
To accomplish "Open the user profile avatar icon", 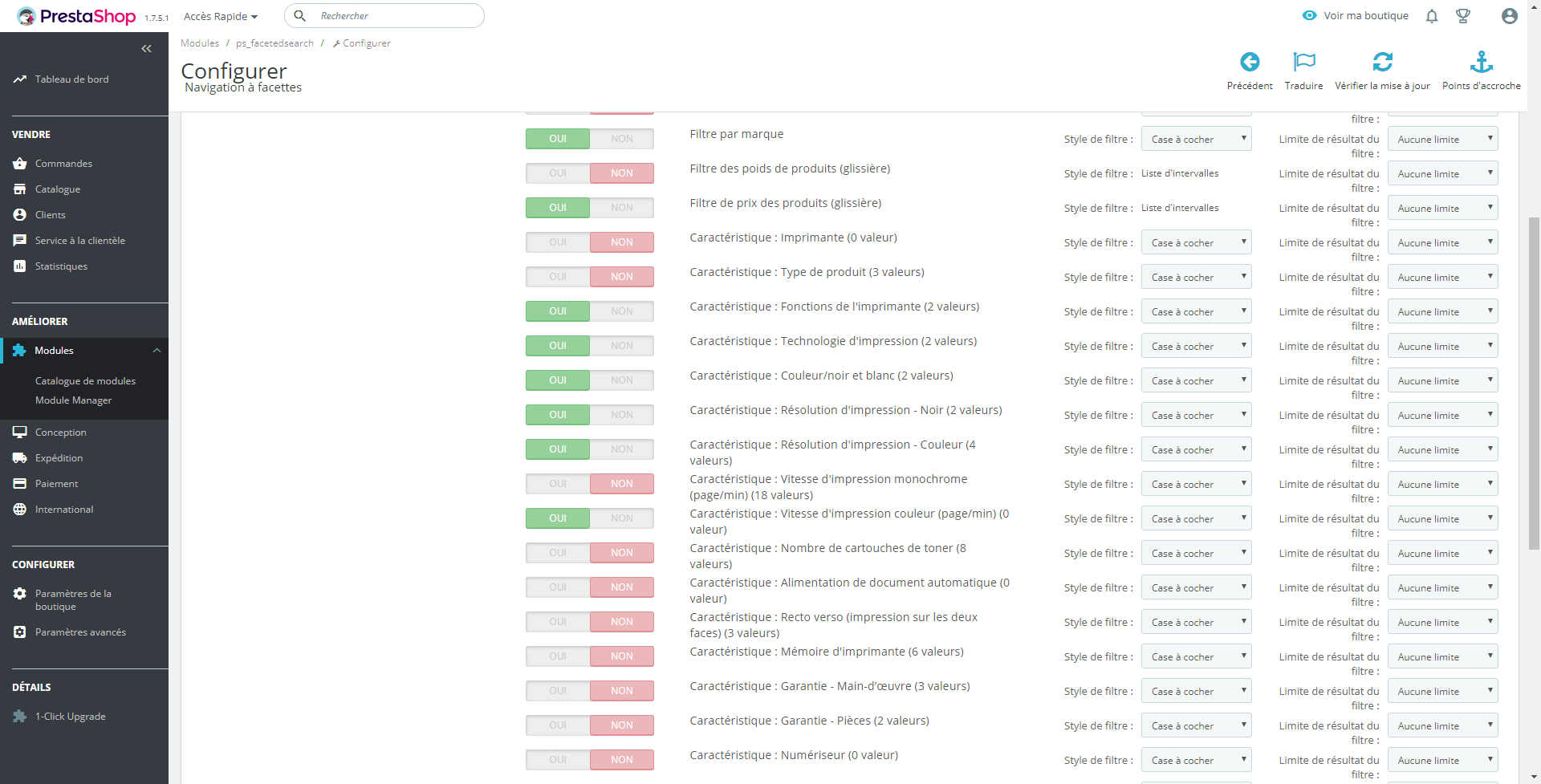I will click(x=1510, y=16).
